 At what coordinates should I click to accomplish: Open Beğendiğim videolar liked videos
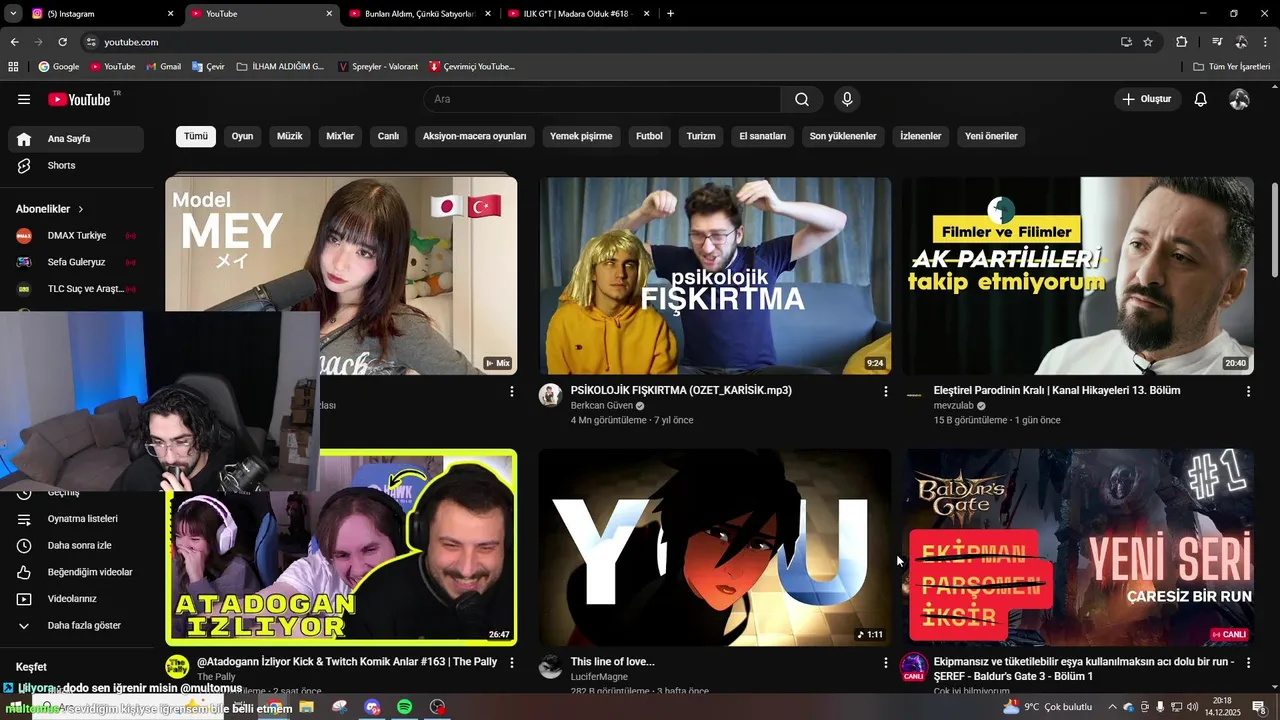(x=76, y=572)
